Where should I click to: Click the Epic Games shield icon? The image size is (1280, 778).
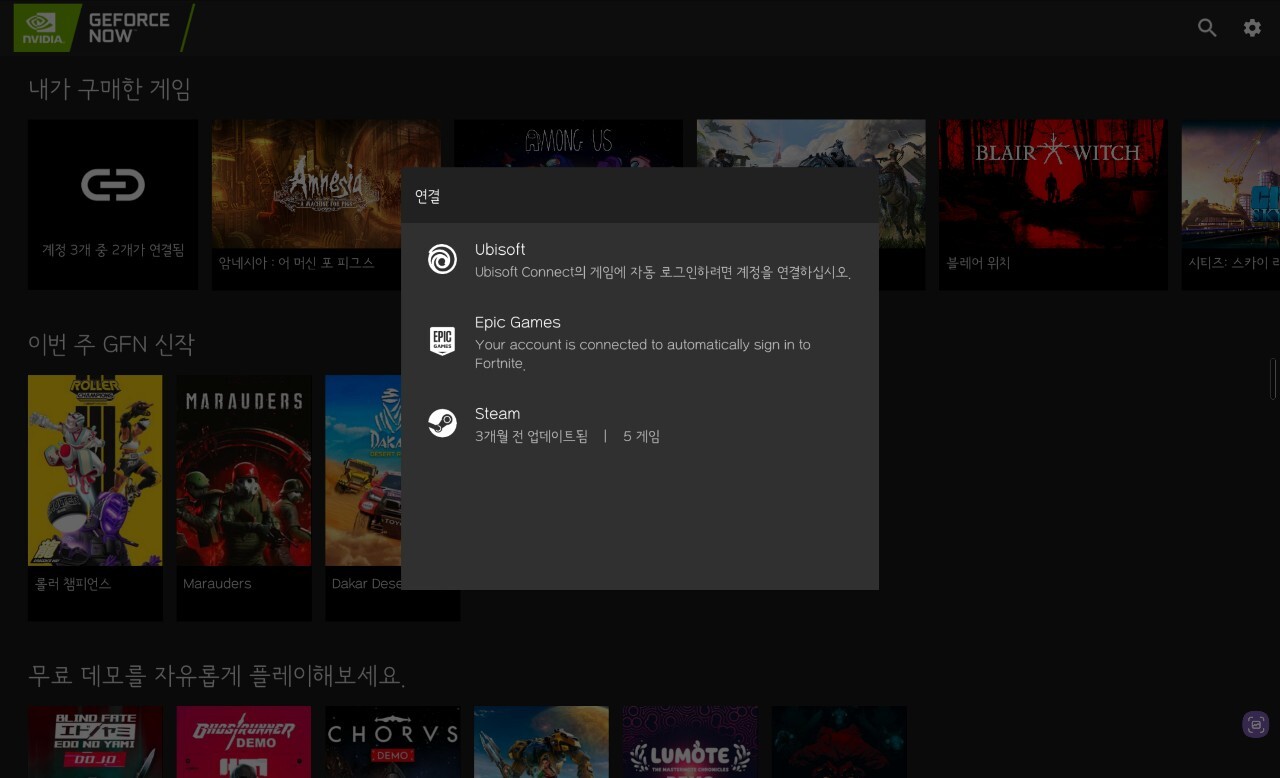(442, 341)
